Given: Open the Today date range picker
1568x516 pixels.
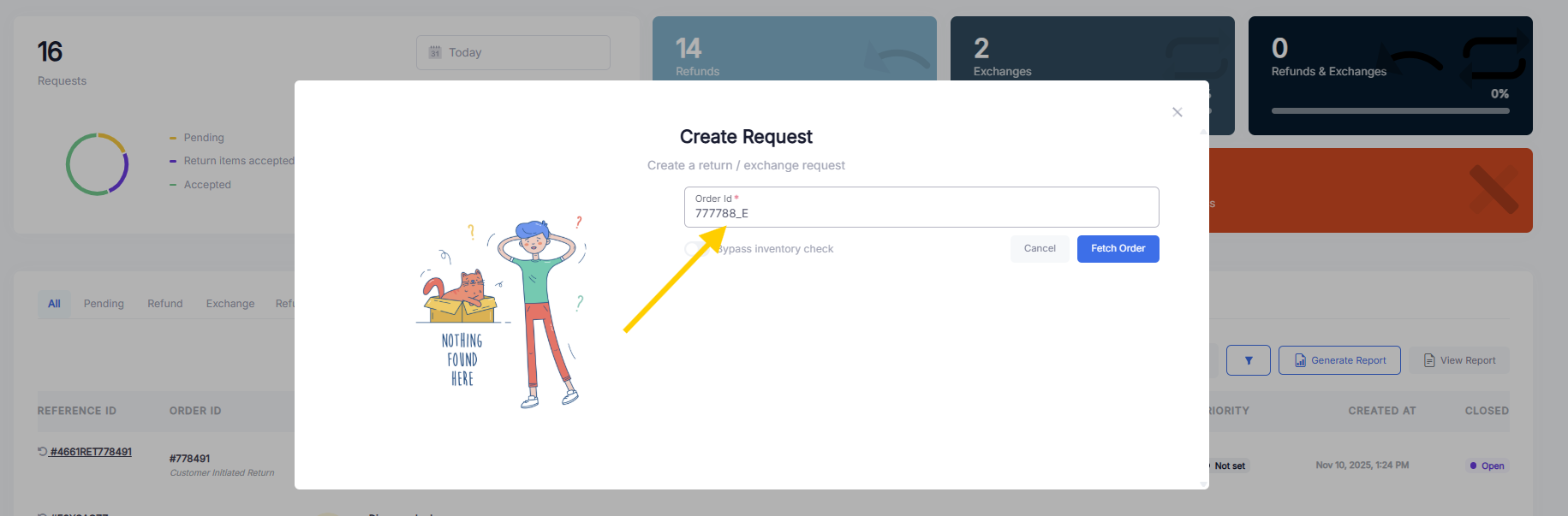Looking at the screenshot, I should point(513,52).
